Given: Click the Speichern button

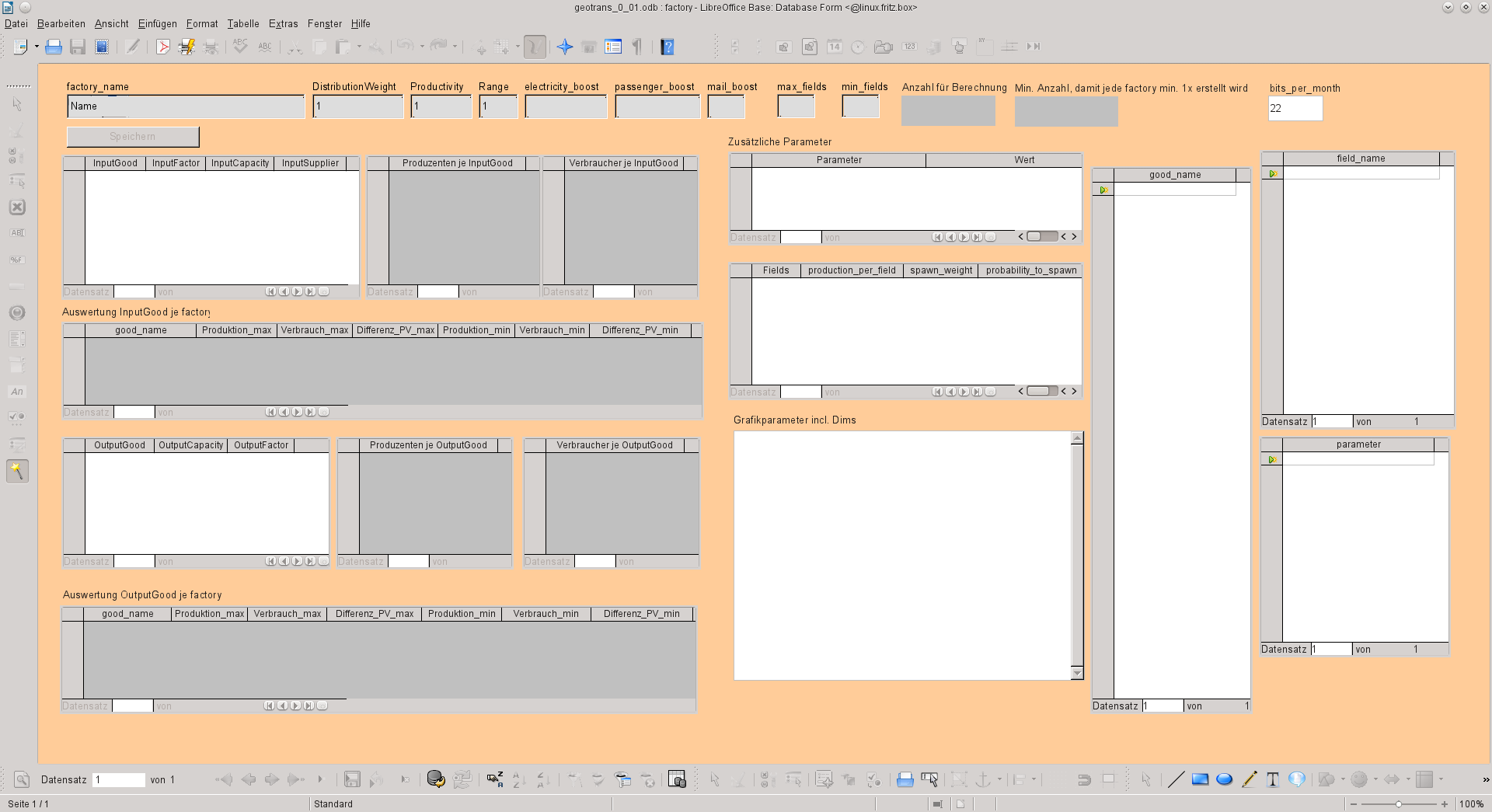Looking at the screenshot, I should 133,137.
